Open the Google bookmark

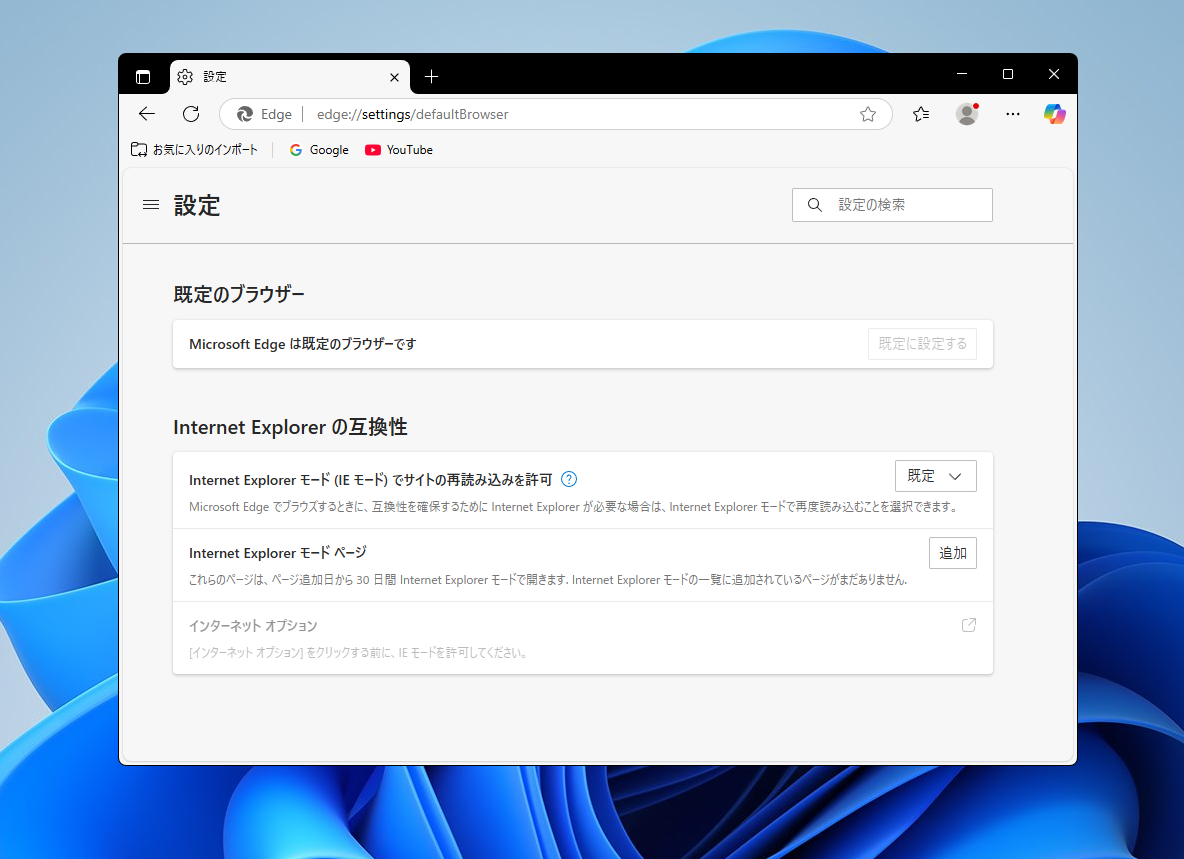(x=319, y=149)
